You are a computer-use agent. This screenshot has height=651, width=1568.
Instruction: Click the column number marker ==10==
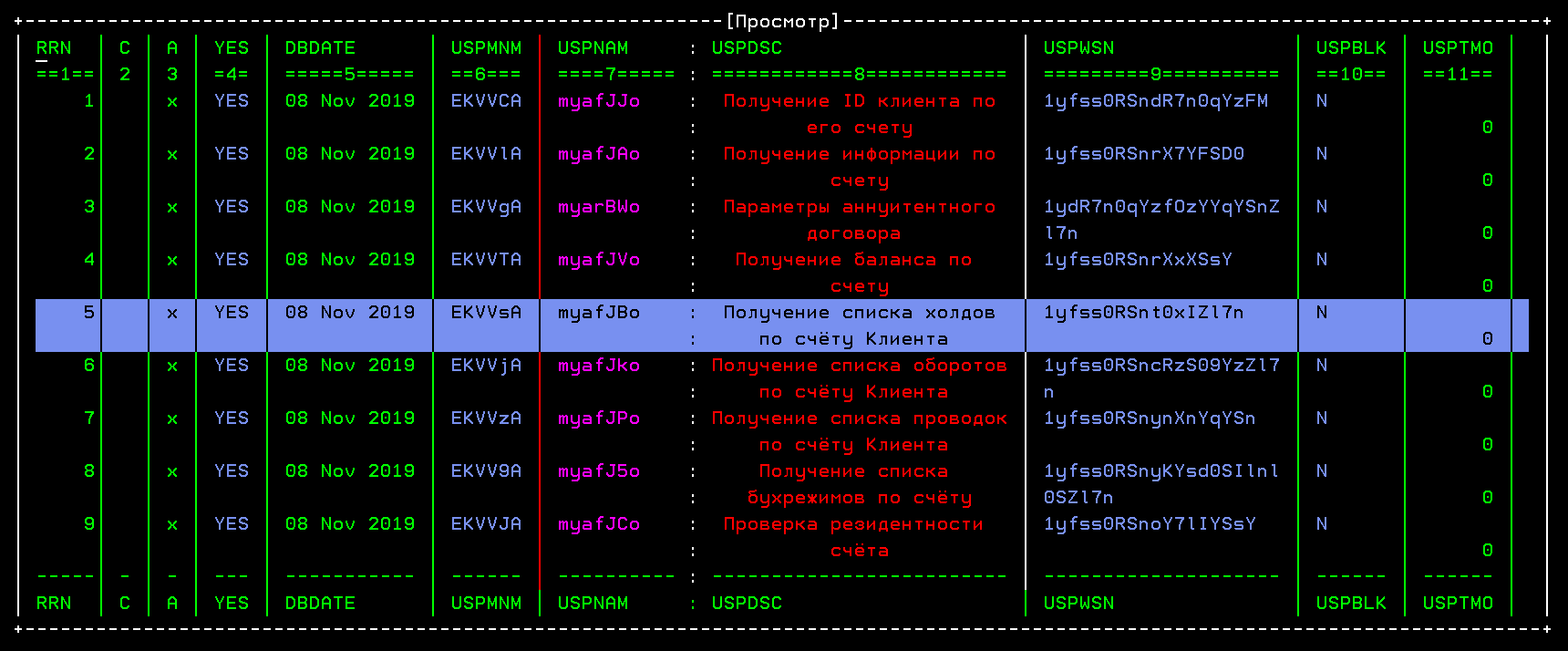(1351, 75)
